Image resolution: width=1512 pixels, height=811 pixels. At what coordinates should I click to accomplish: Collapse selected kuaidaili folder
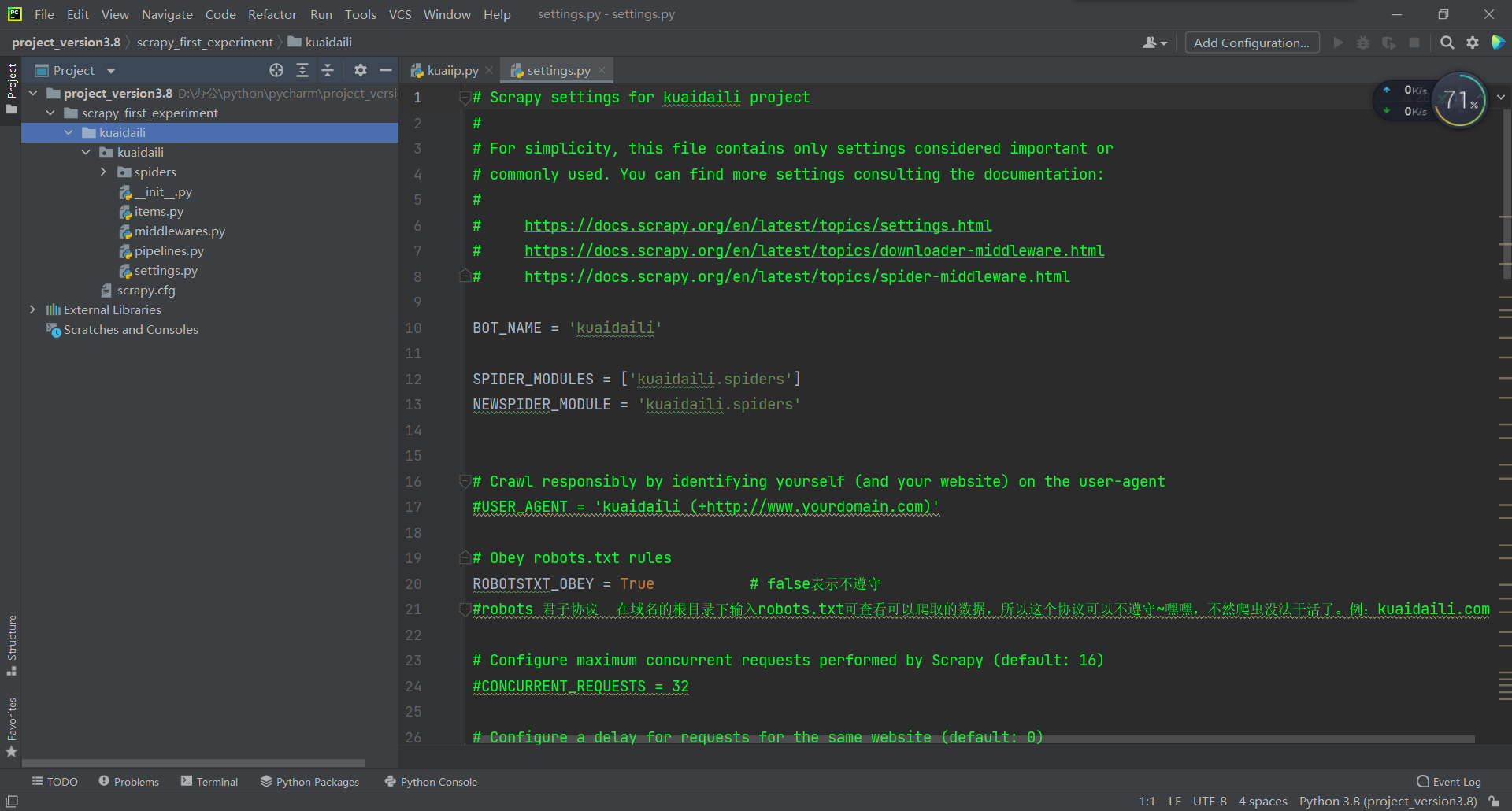69,132
